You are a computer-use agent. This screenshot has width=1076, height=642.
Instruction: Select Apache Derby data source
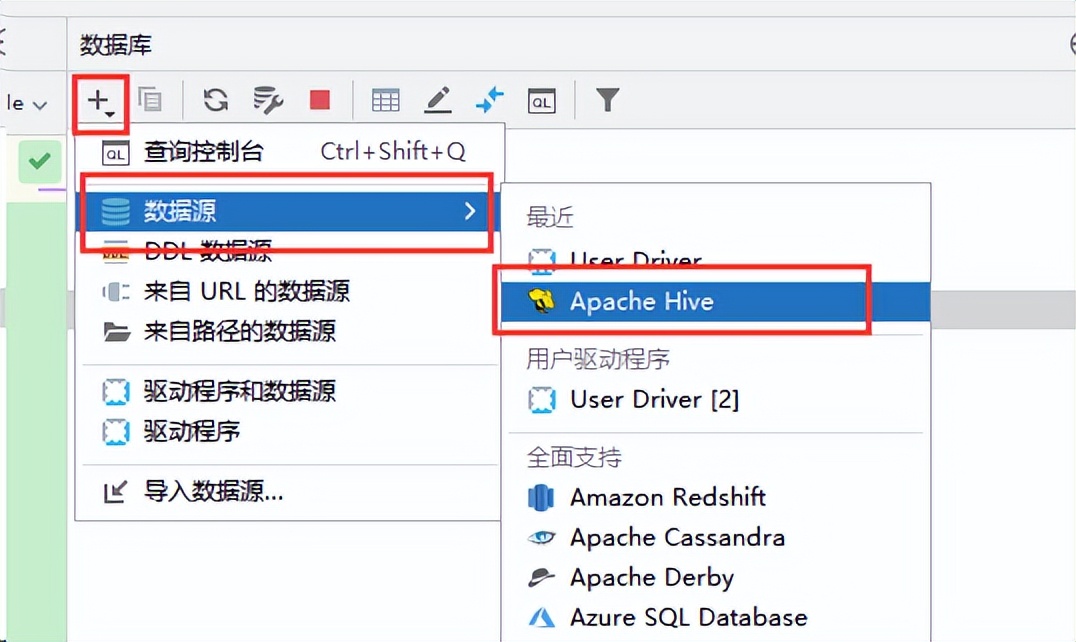pyautogui.click(x=716, y=578)
